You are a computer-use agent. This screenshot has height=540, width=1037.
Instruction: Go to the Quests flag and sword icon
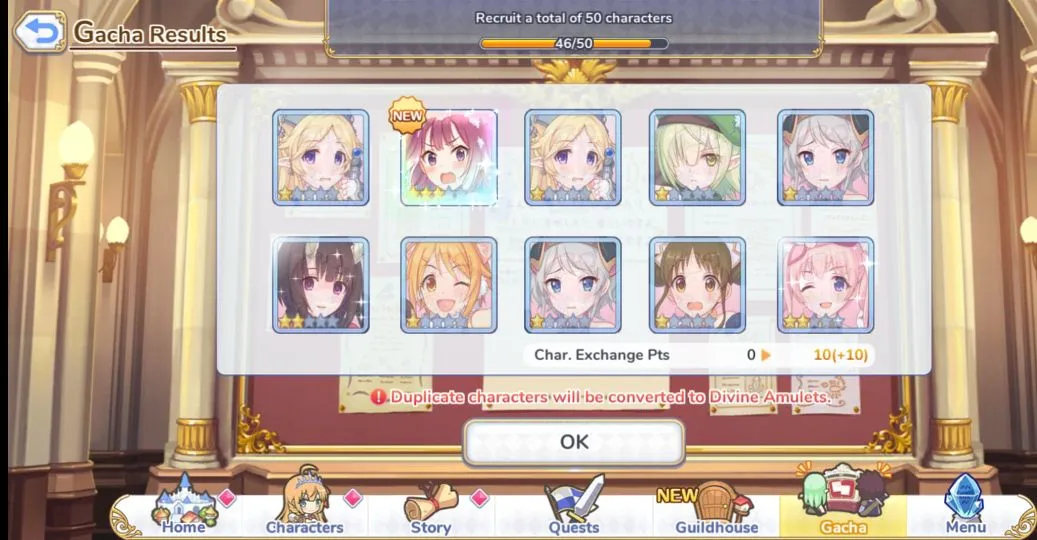(574, 506)
